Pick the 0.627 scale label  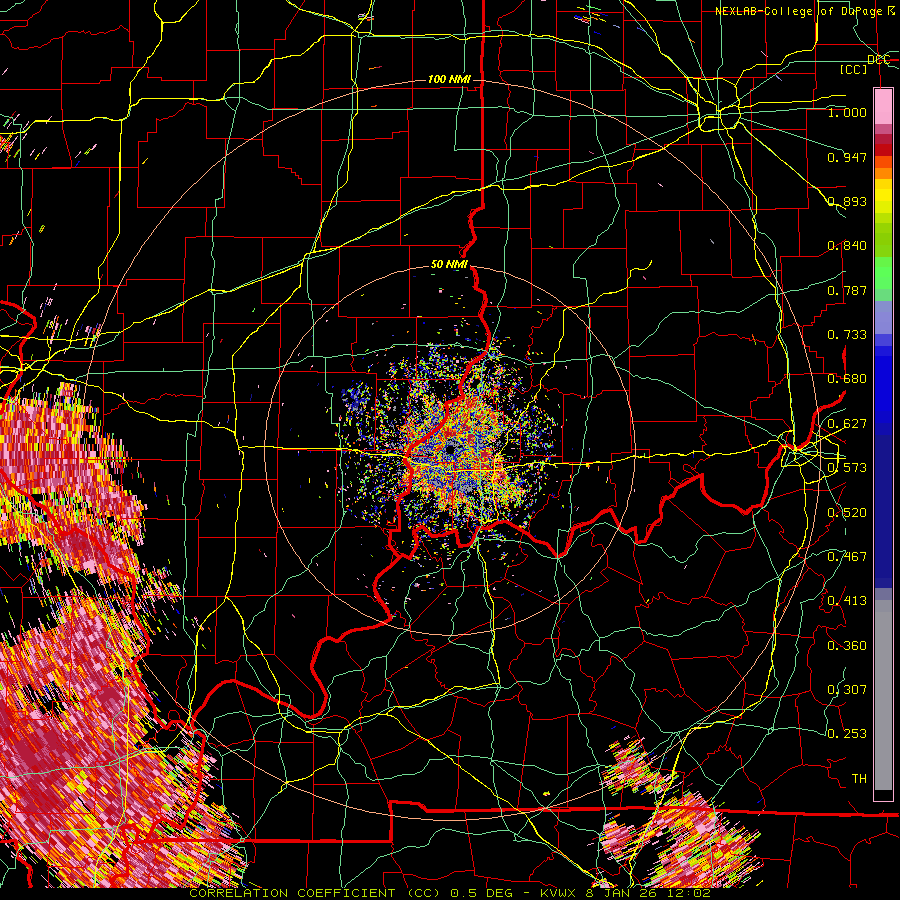tap(847, 424)
